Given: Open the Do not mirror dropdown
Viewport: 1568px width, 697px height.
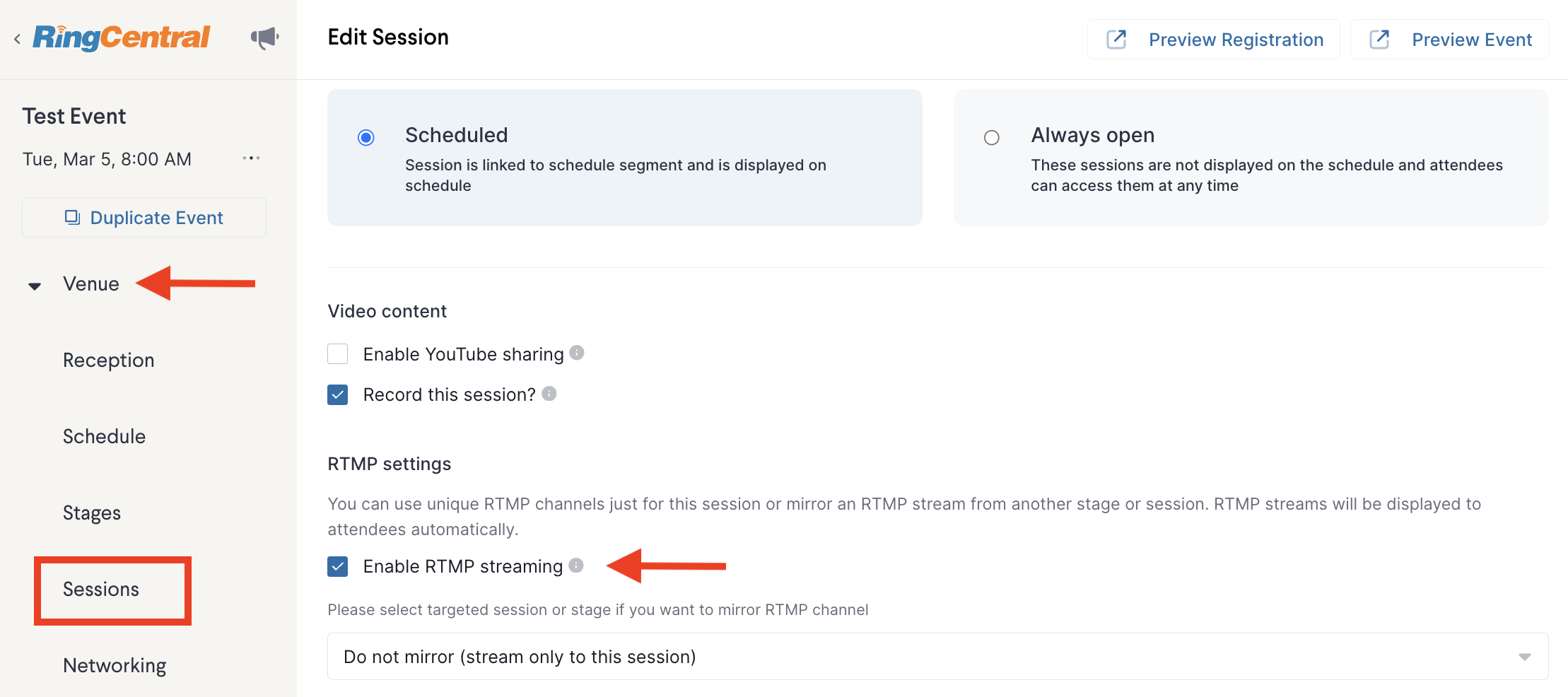Looking at the screenshot, I should coord(937,657).
